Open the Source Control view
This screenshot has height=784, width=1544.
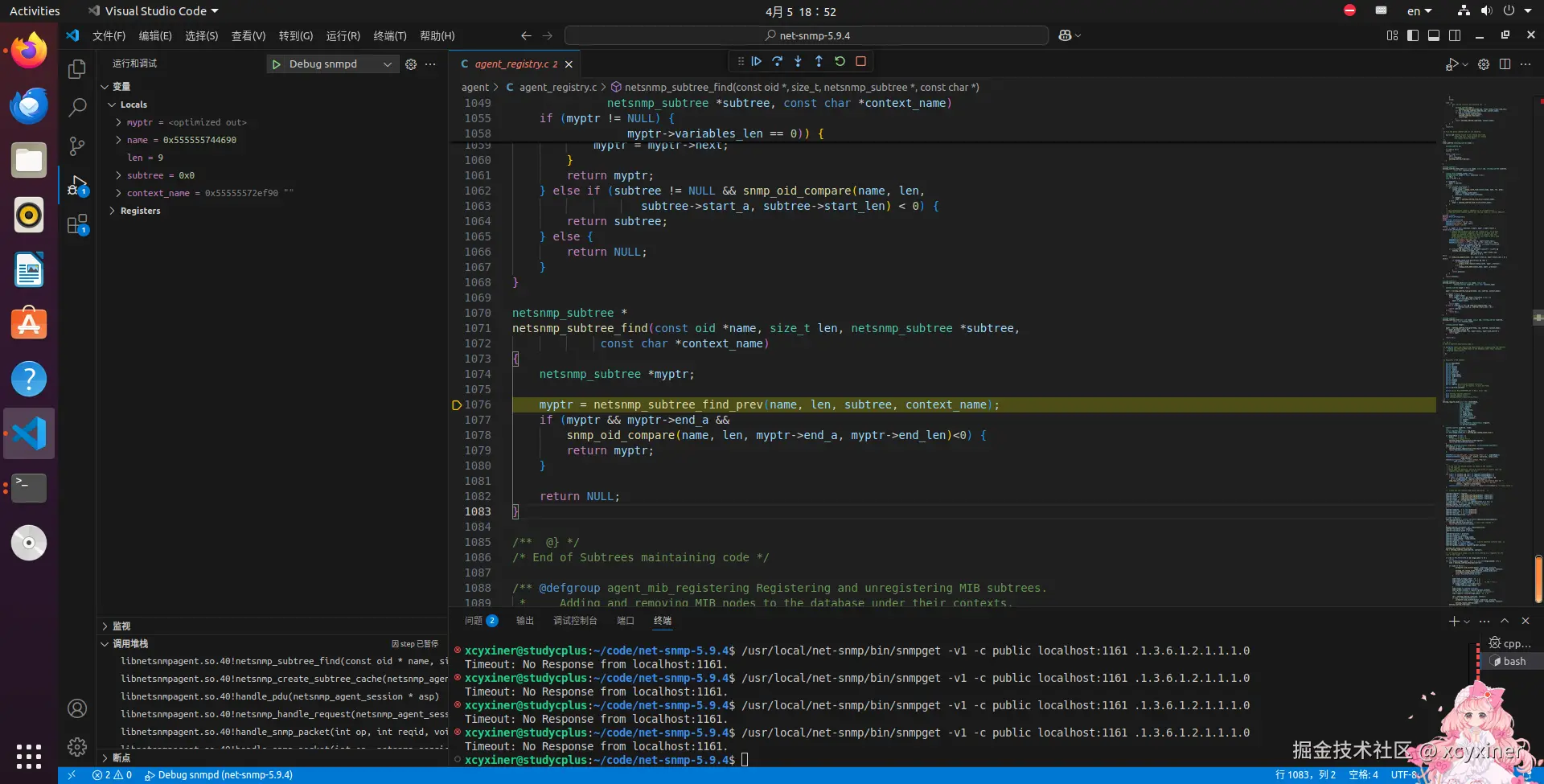(77, 146)
